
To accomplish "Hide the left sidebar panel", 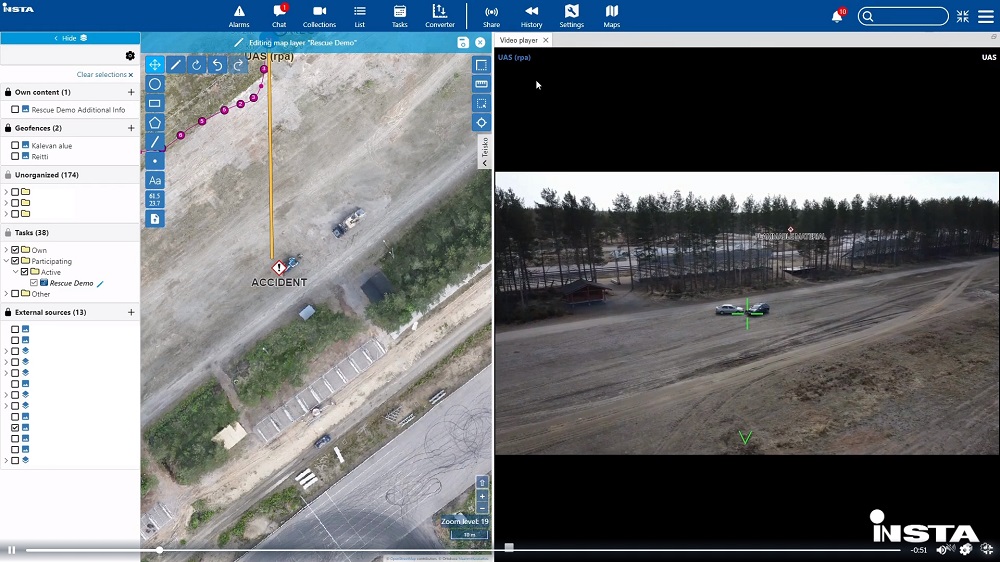I will click(70, 38).
